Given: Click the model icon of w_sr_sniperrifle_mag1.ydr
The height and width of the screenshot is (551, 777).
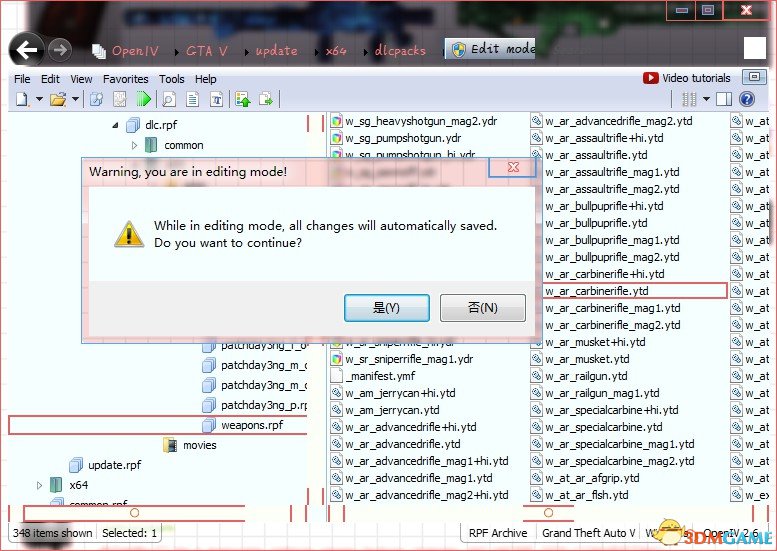Looking at the screenshot, I should [x=336, y=359].
